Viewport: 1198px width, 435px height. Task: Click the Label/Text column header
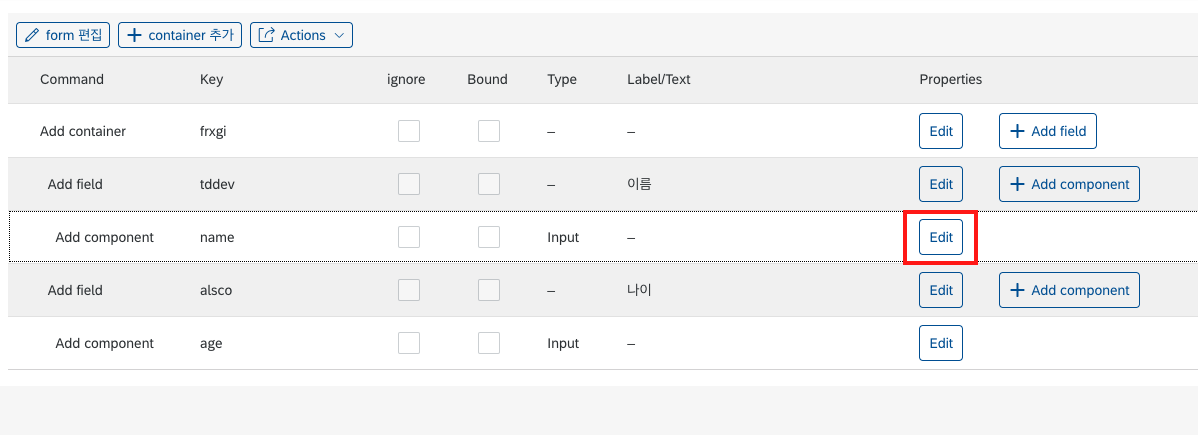click(659, 80)
